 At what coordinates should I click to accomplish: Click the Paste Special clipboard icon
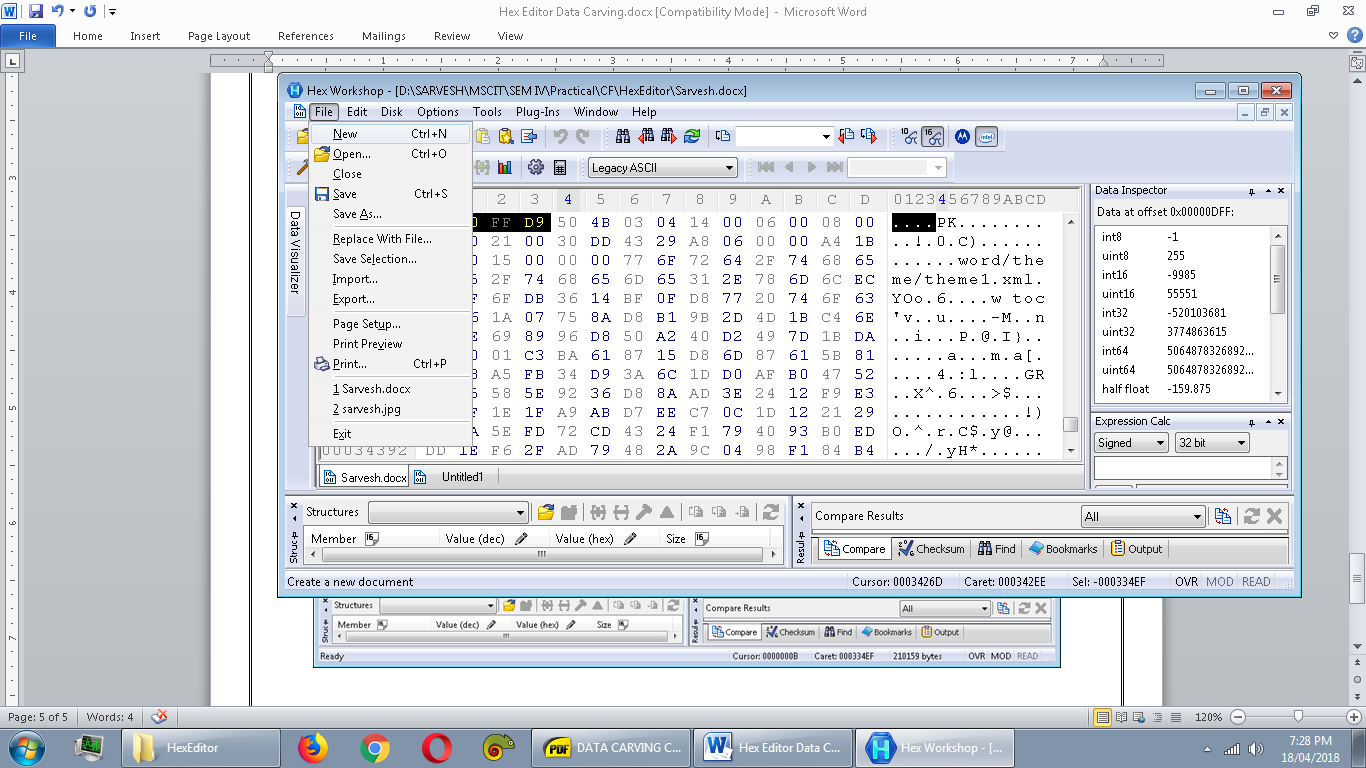coord(506,137)
